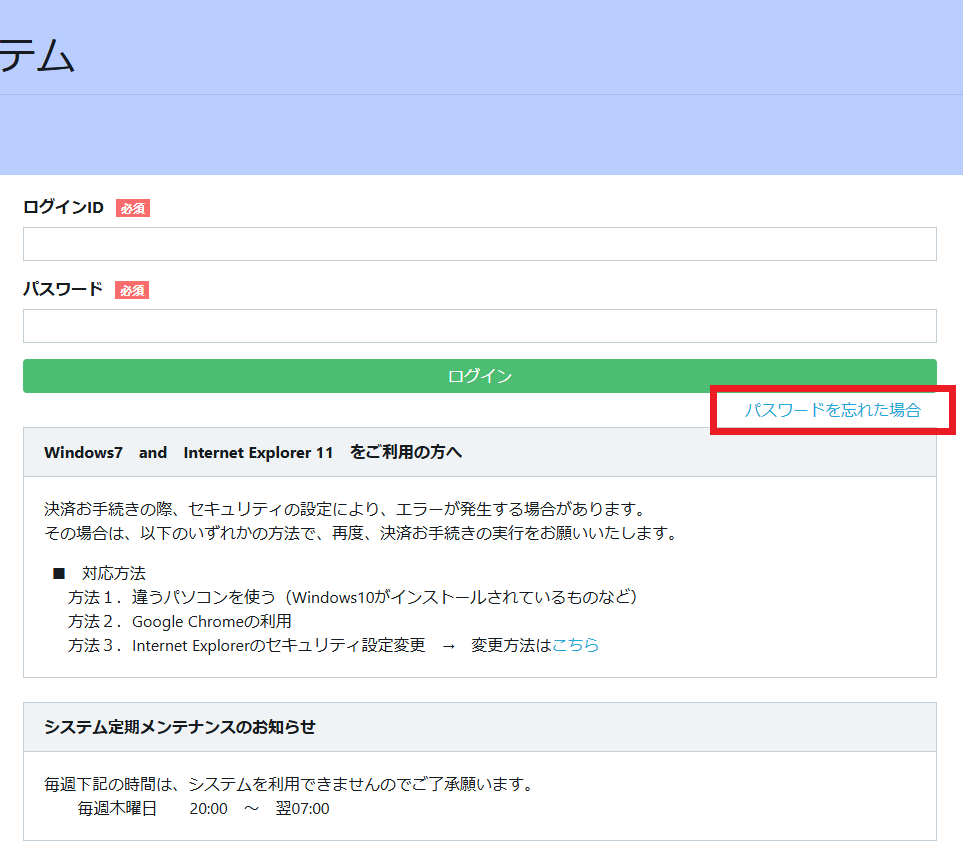Open the こちら link for security settings
Image resolution: width=963 pixels, height=857 pixels.
pos(575,645)
